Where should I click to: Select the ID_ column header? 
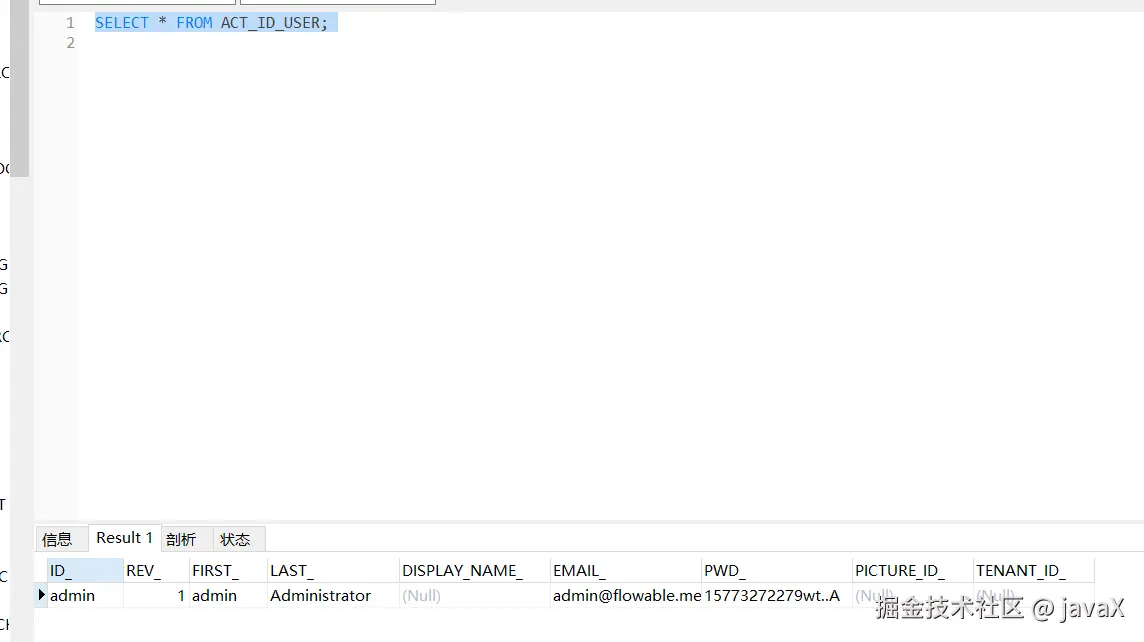pos(85,571)
